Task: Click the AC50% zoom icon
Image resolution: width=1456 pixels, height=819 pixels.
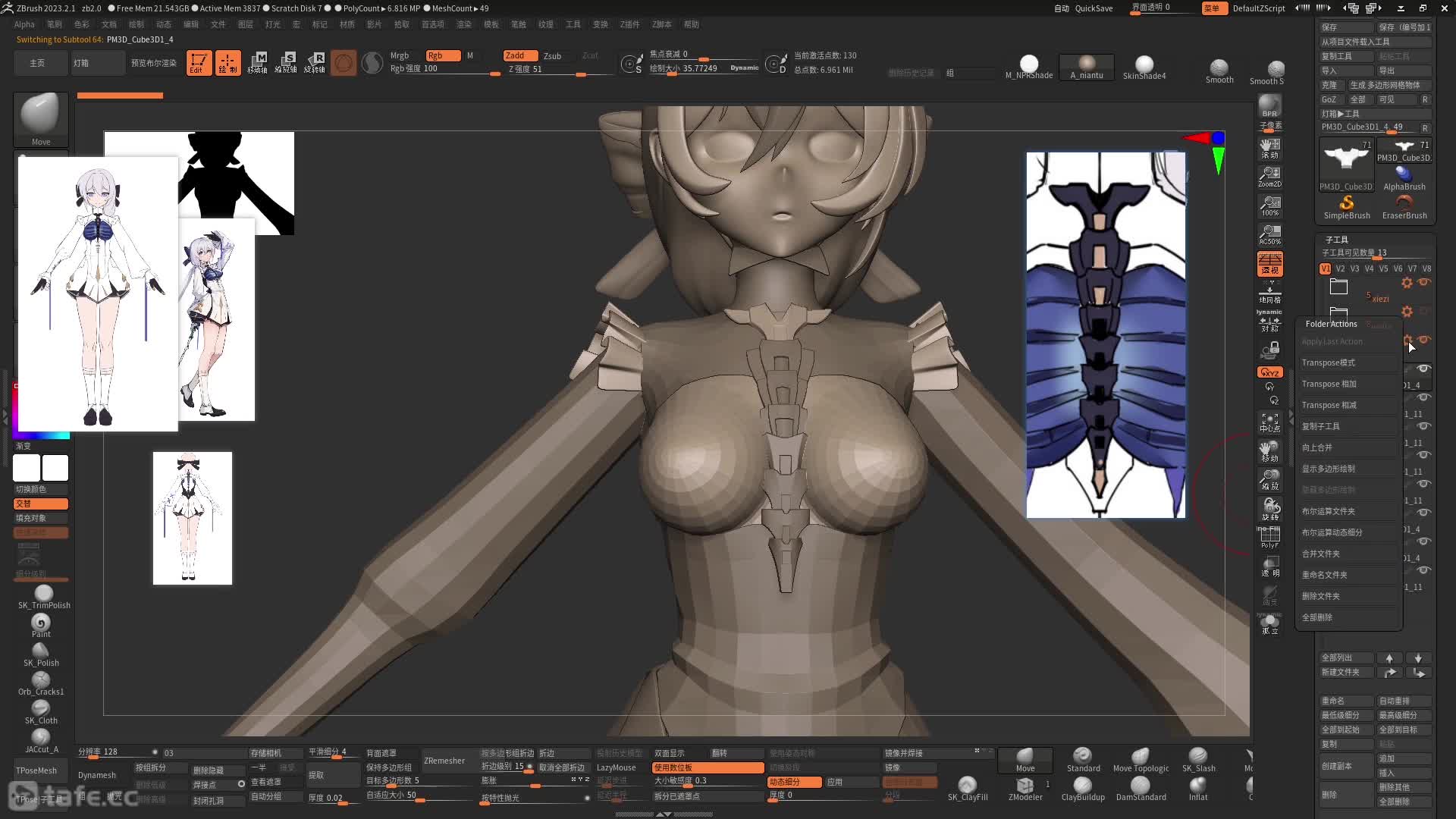Action: (x=1269, y=234)
